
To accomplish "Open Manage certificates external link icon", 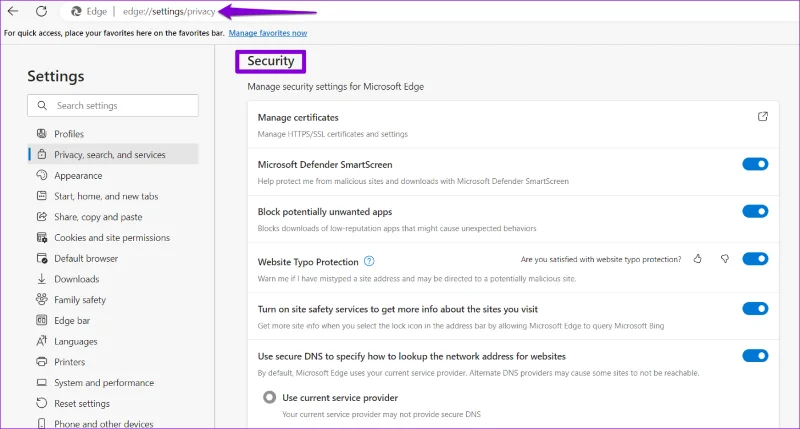I will coord(762,117).
